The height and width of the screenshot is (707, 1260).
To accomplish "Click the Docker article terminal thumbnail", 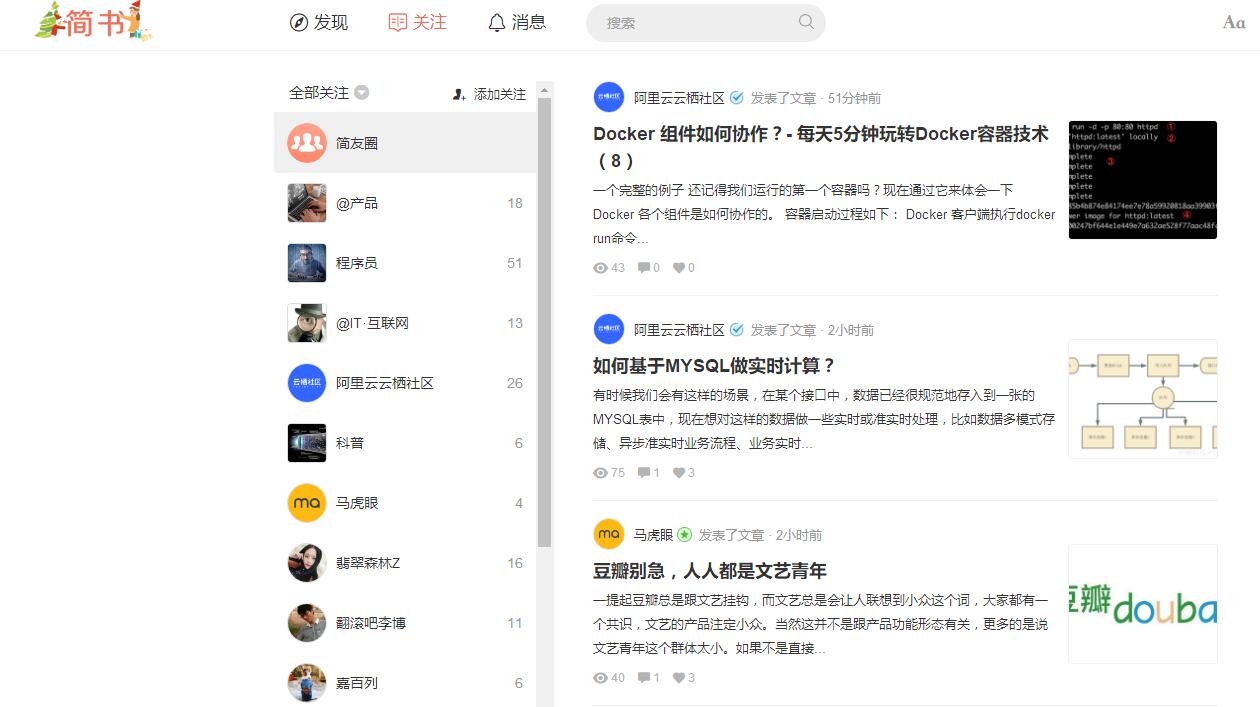I will [x=1143, y=180].
